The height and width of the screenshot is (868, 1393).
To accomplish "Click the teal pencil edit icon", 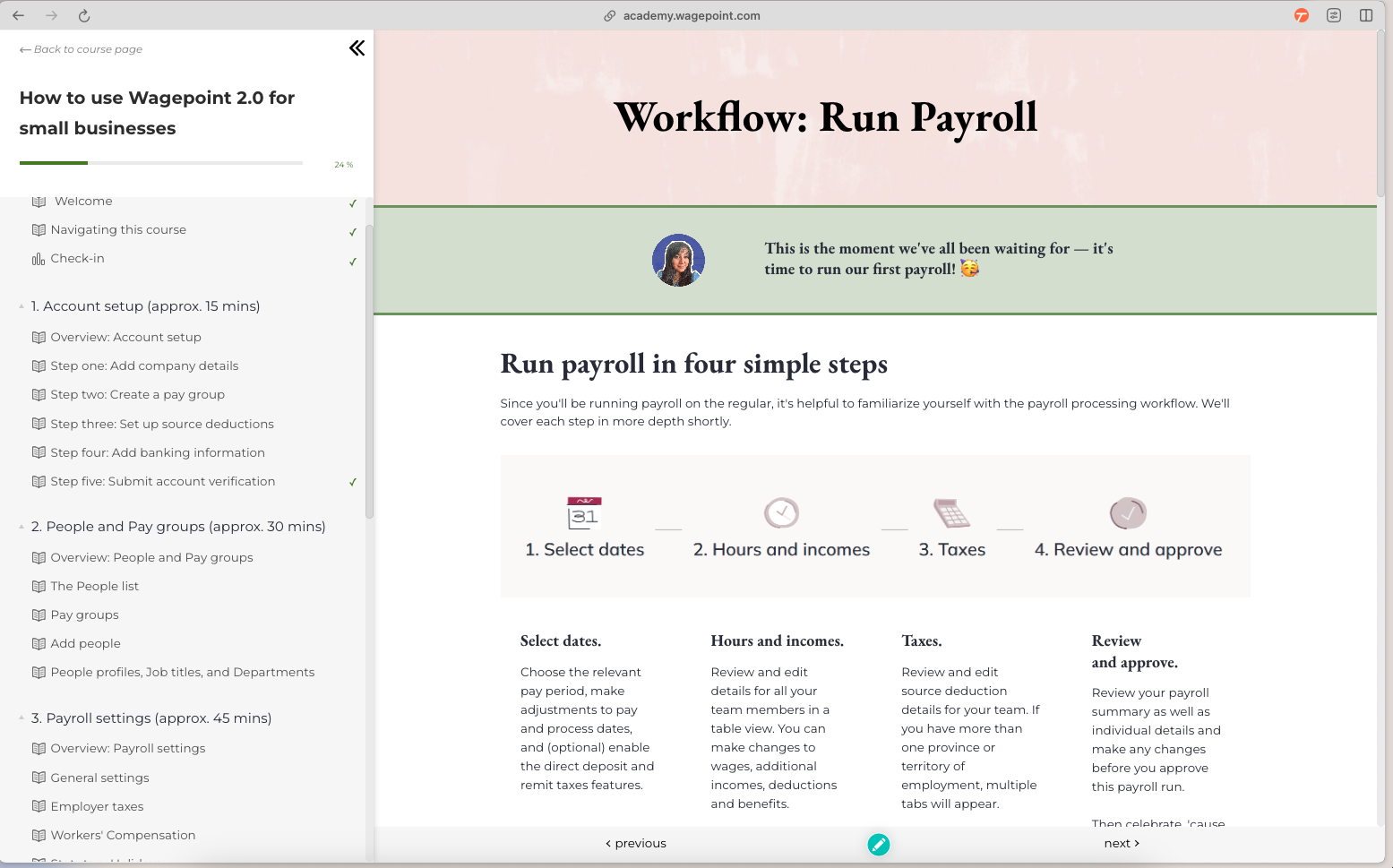I will point(879,844).
